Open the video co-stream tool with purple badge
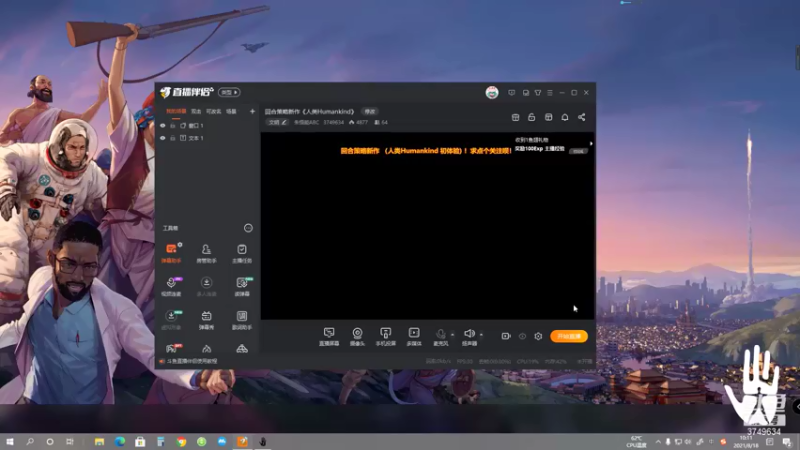Screen dimensions: 800x450 tap(171, 286)
